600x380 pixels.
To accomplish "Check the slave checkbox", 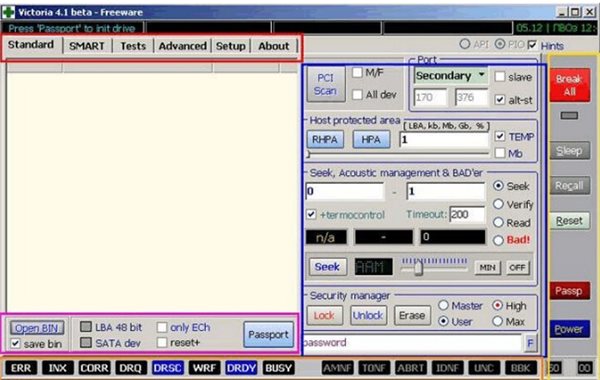I will 500,77.
